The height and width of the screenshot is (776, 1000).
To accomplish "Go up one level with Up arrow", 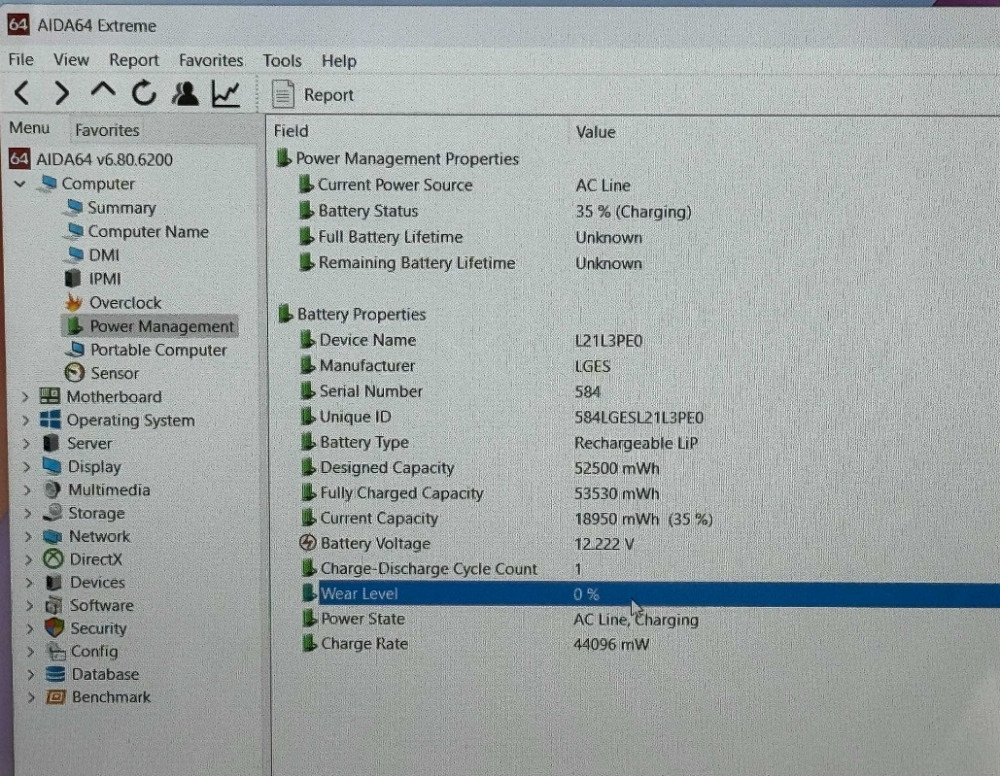I will [x=102, y=94].
